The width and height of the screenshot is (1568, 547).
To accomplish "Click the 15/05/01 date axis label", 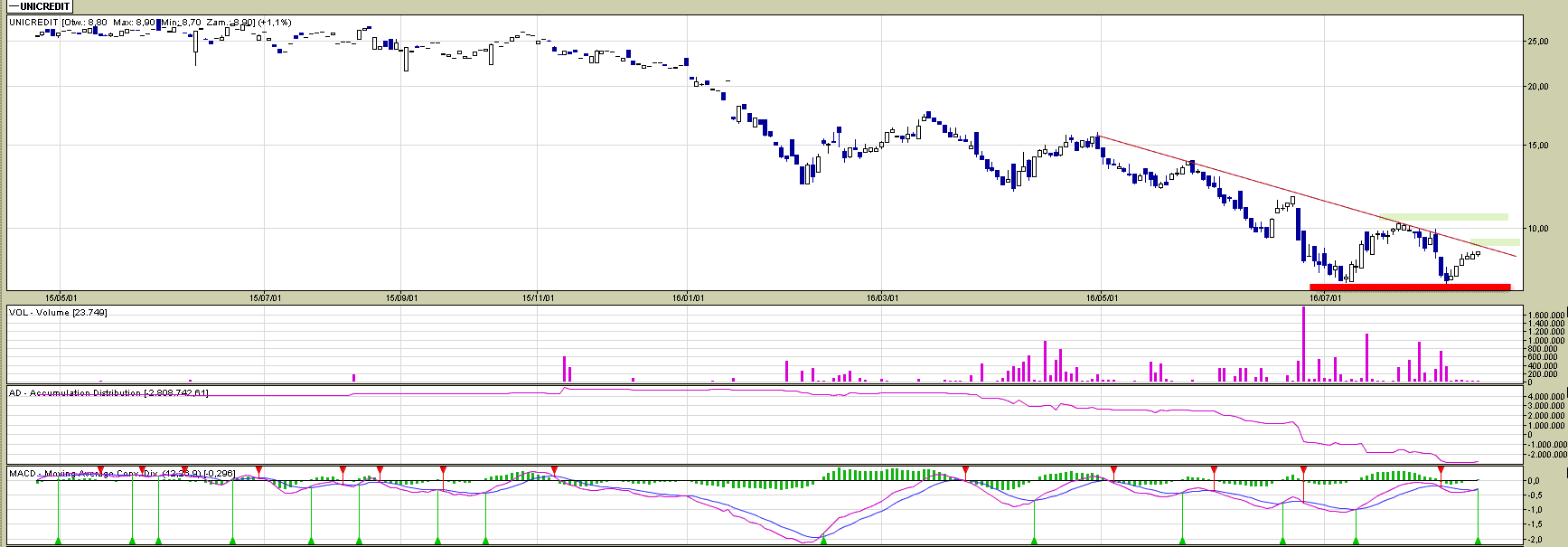I will click(x=61, y=297).
